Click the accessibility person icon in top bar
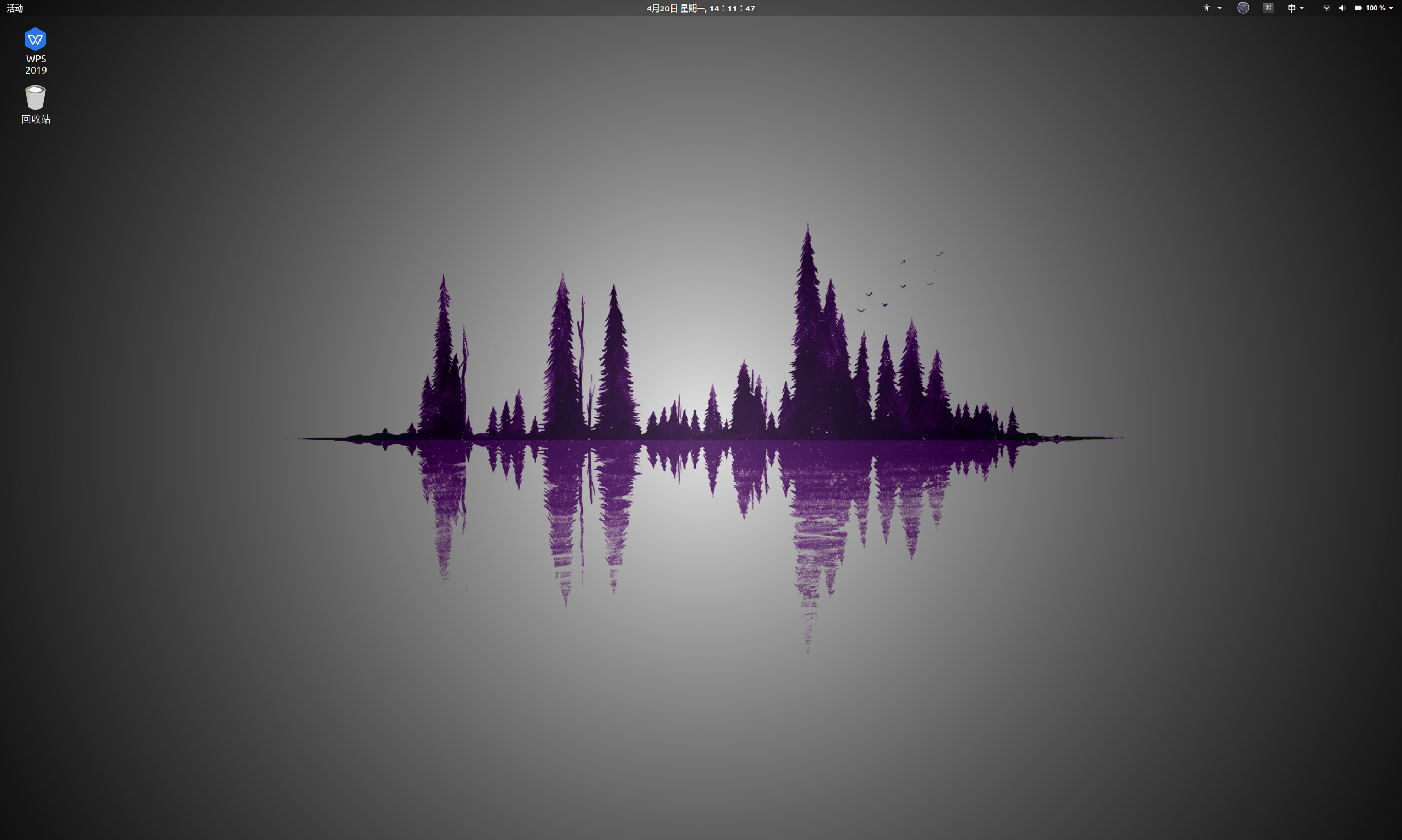This screenshot has width=1402, height=840. coord(1206,8)
